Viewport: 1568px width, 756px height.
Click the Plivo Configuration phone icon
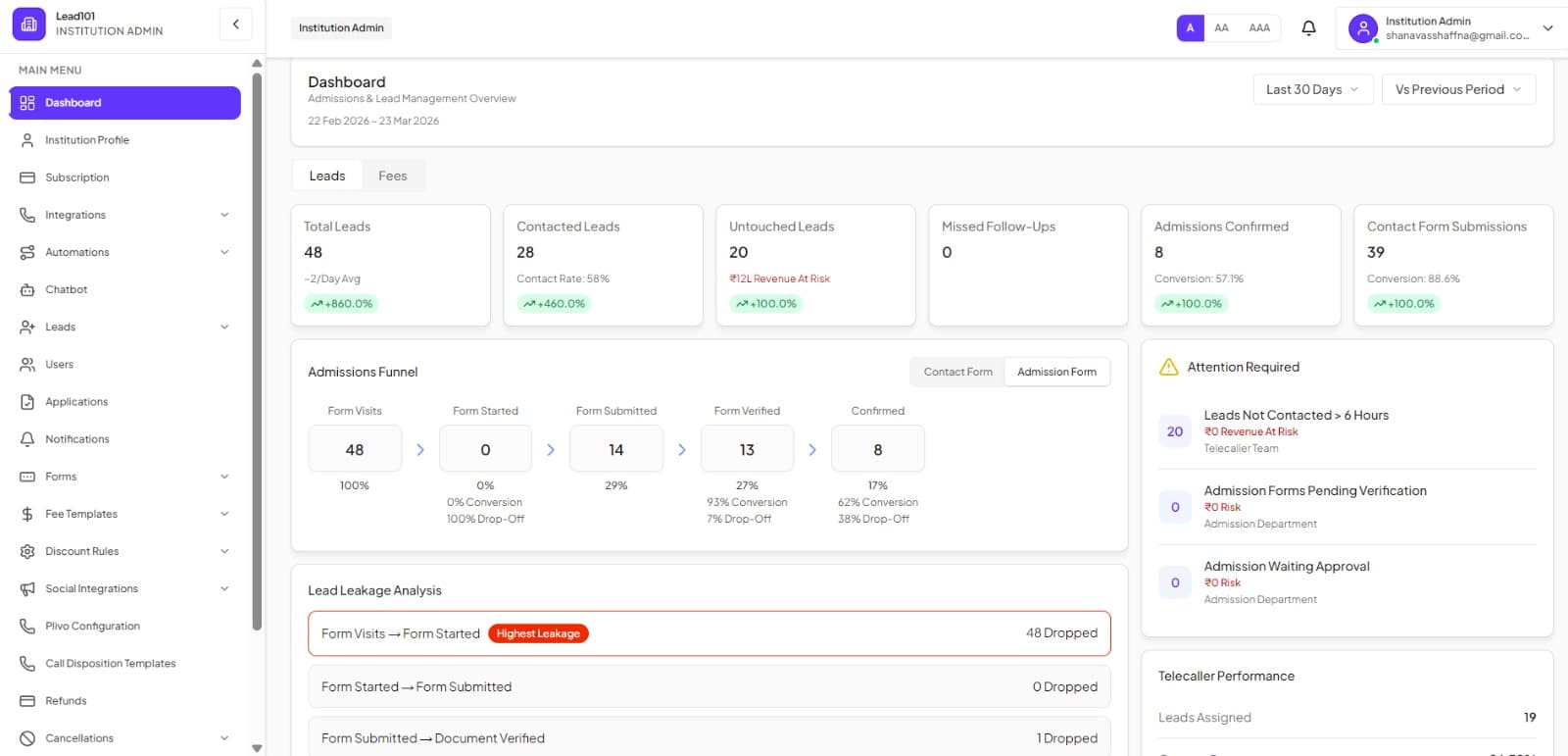[x=27, y=626]
